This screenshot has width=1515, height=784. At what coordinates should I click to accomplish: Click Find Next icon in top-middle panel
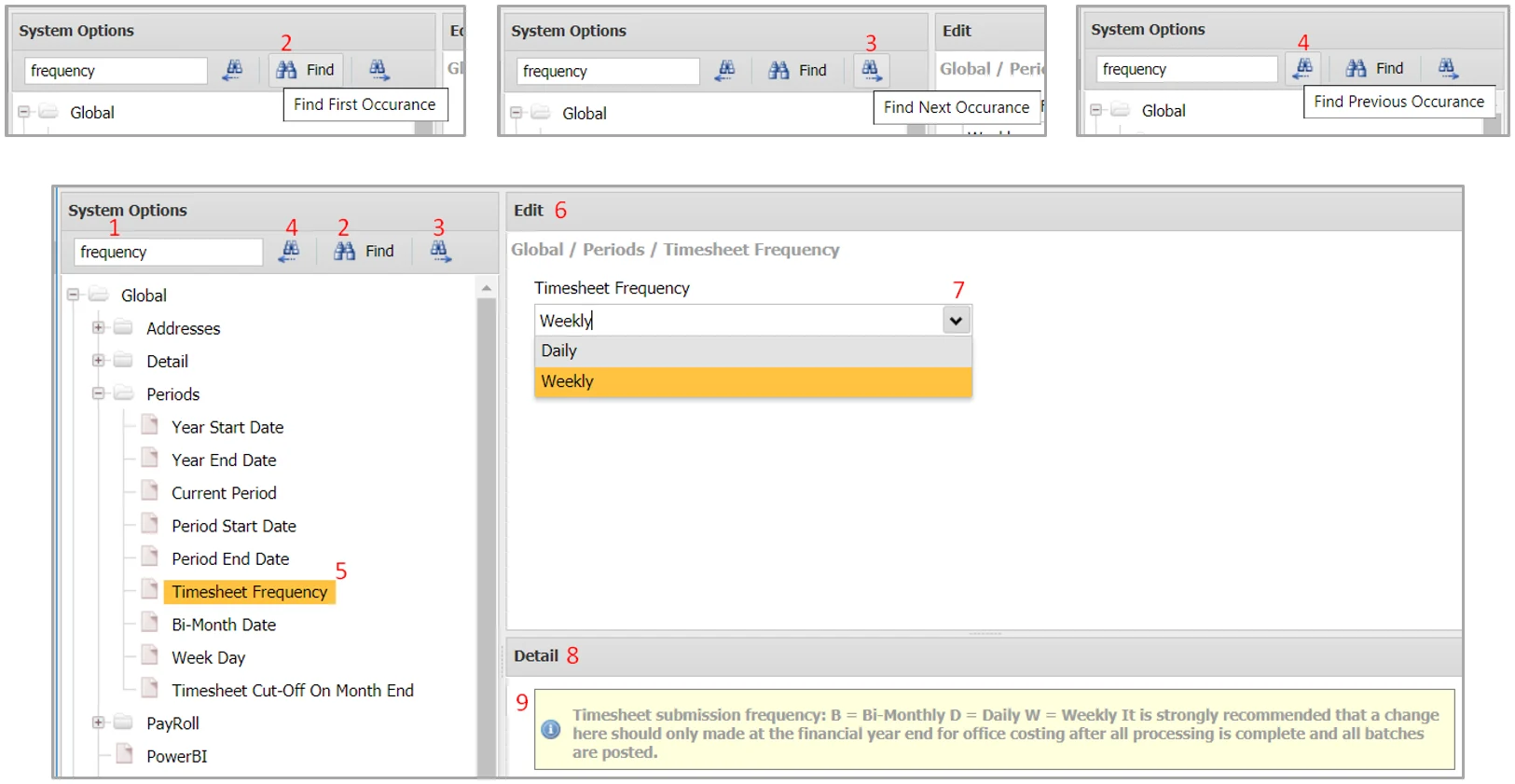coord(871,70)
